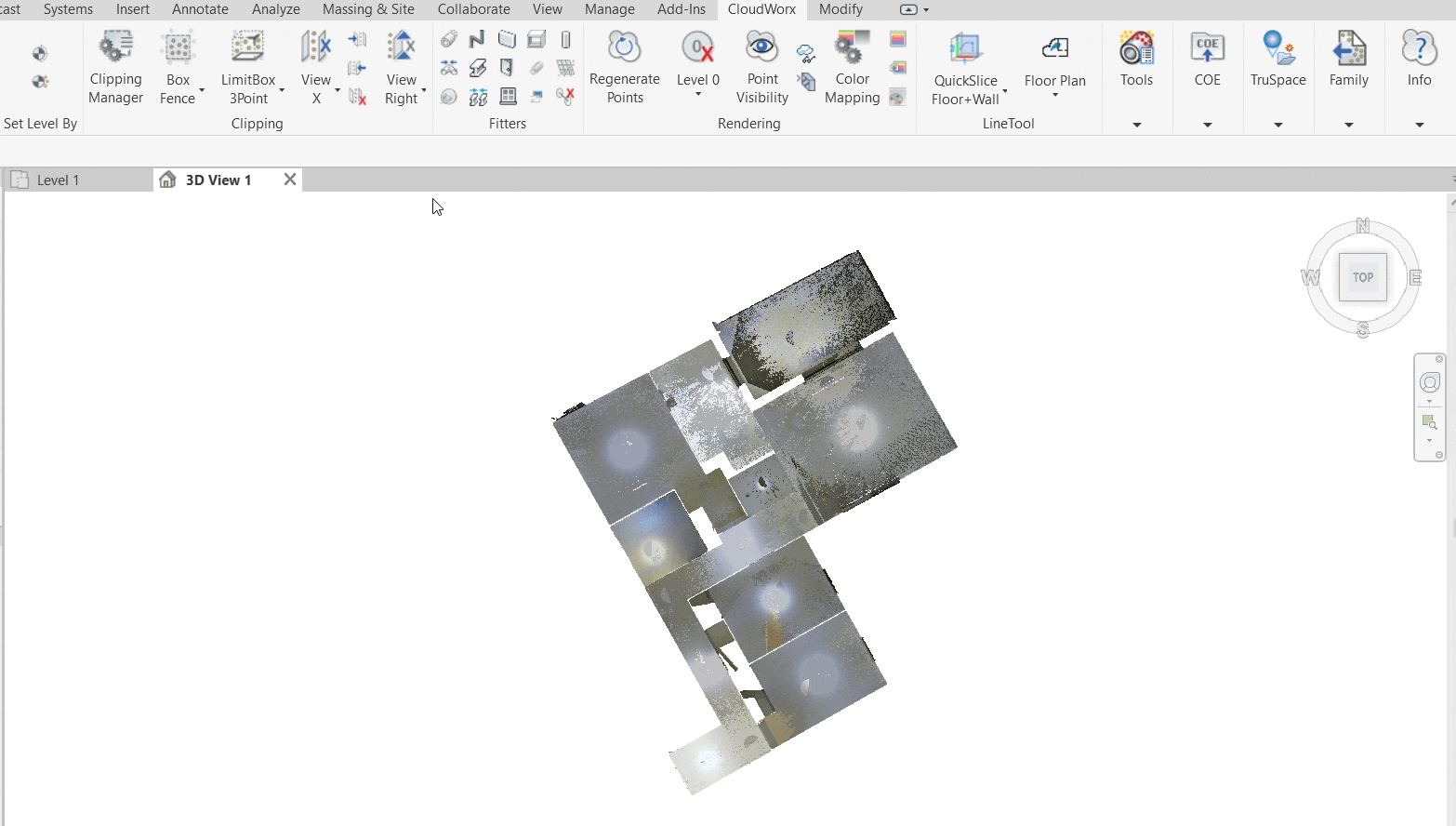Click the TOP face of ViewCube

[x=1362, y=277]
